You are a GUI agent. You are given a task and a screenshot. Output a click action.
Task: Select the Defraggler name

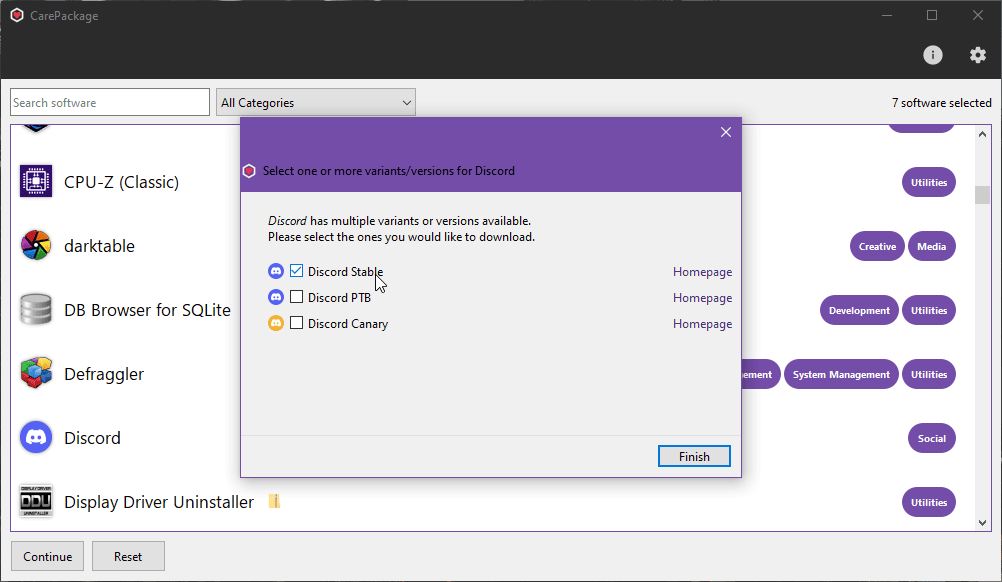tap(104, 374)
